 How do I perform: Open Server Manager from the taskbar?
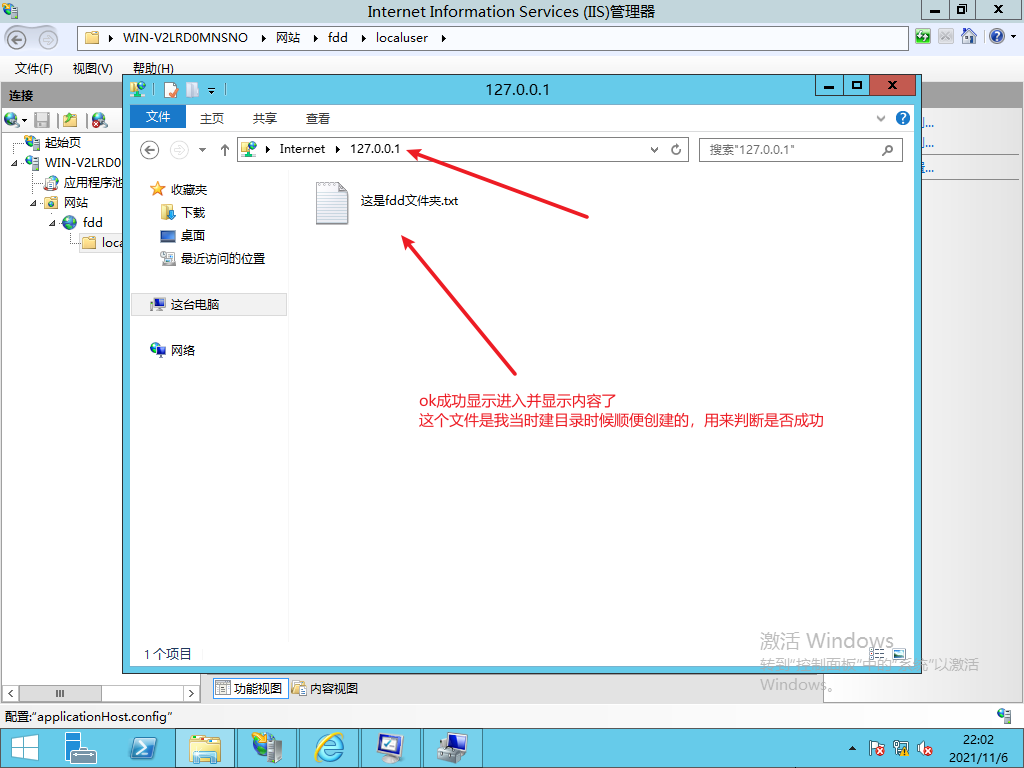80,748
